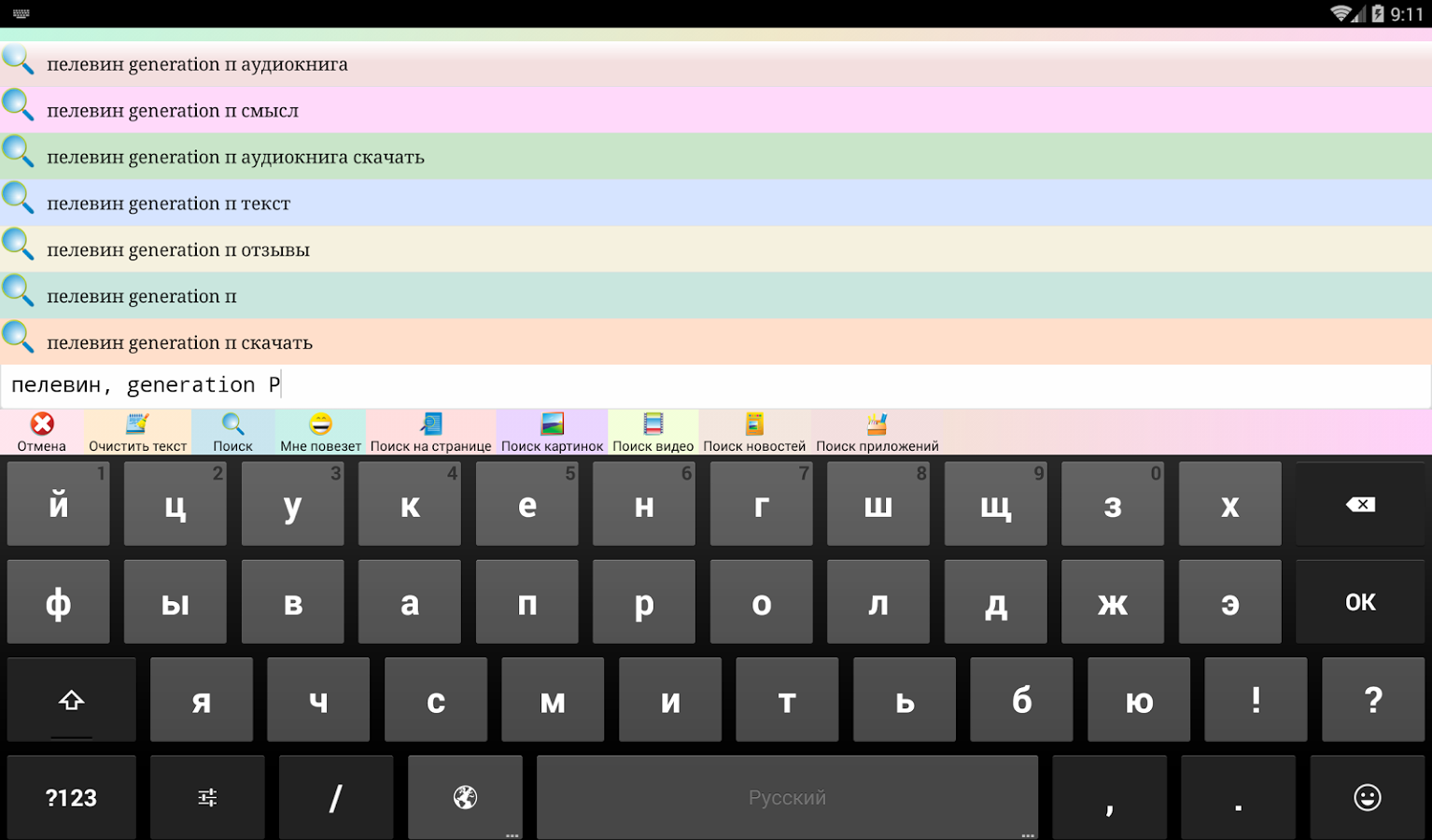The width and height of the screenshot is (1432, 840).
Task: Switch keyboard to ?123 symbols layout
Action: click(x=72, y=797)
